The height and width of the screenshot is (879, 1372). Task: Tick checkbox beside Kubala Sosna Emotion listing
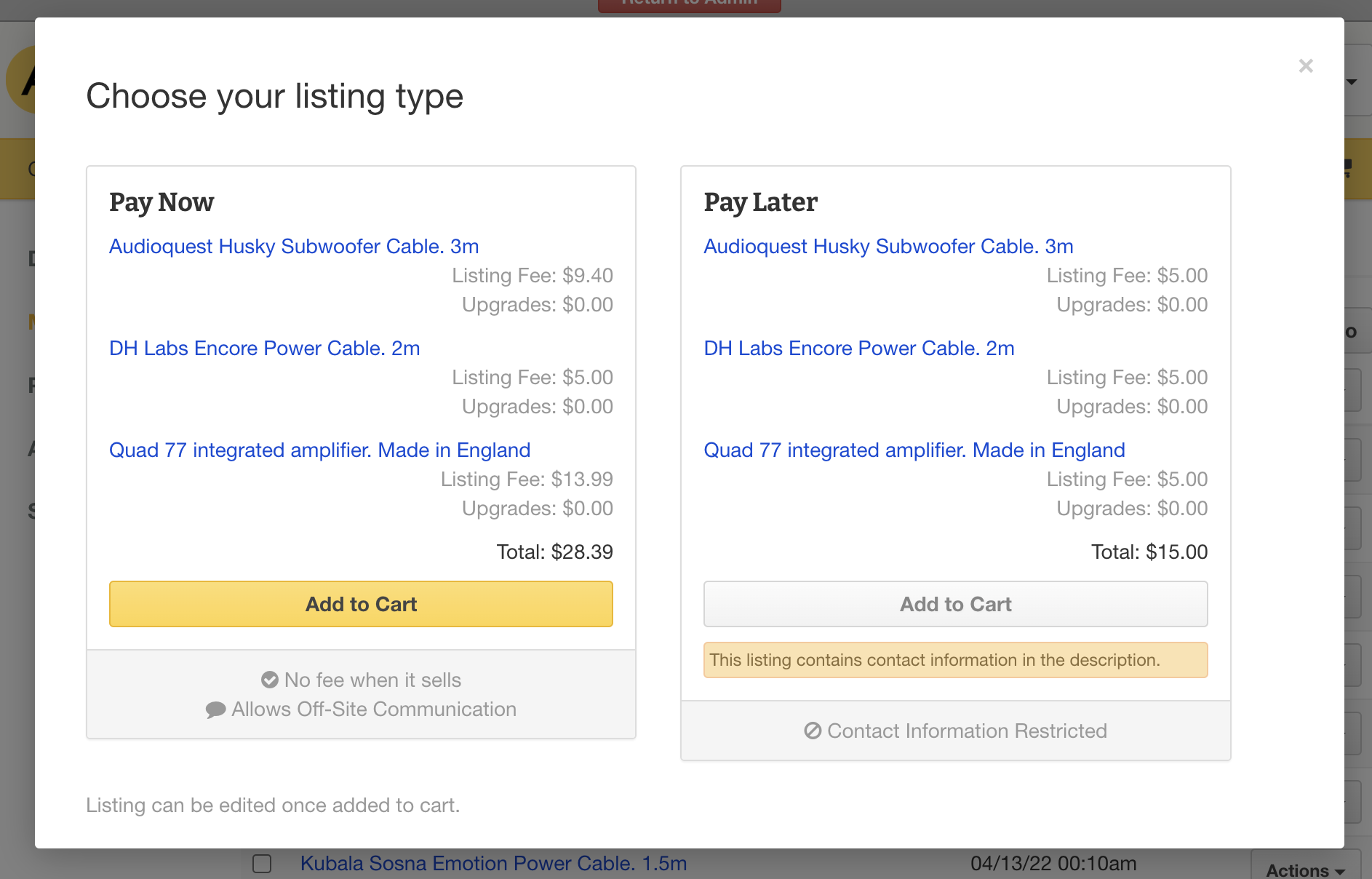262,864
